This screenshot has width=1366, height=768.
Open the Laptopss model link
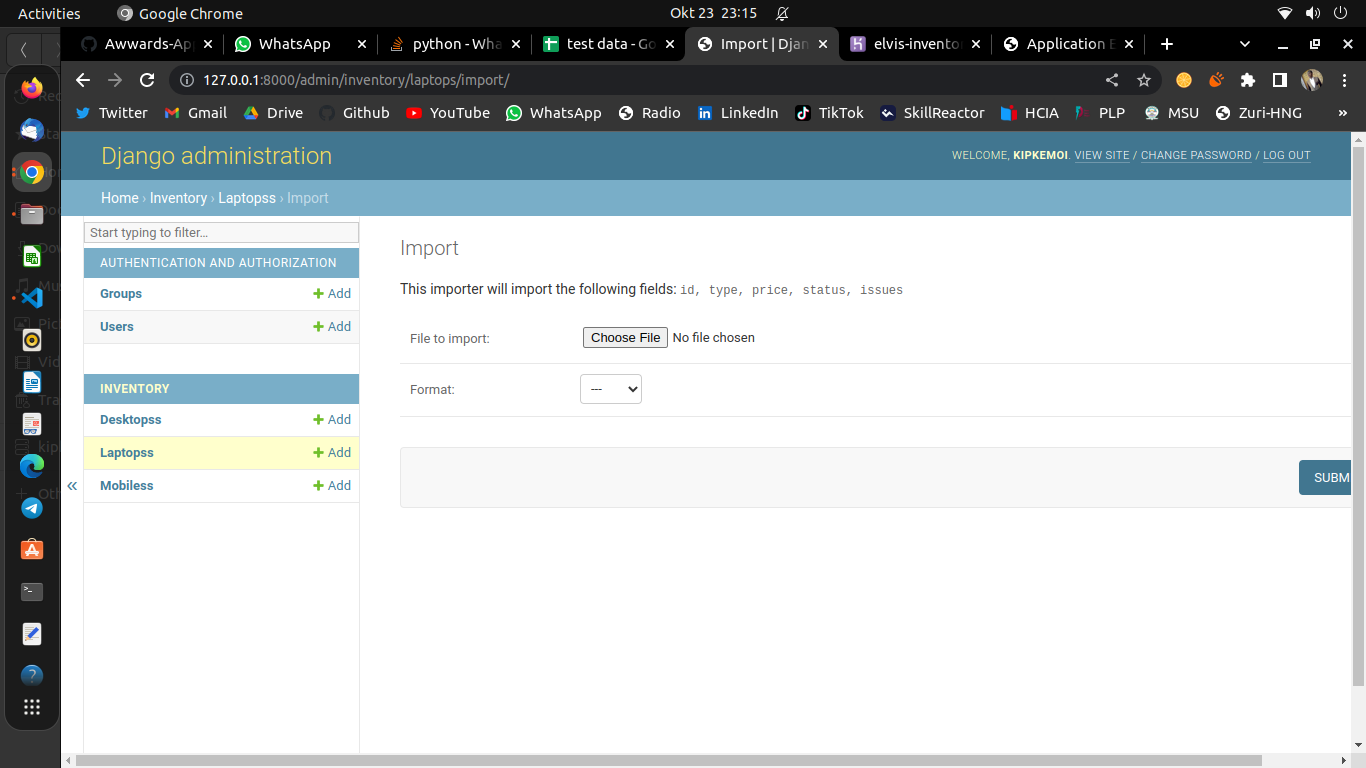pyautogui.click(x=127, y=453)
